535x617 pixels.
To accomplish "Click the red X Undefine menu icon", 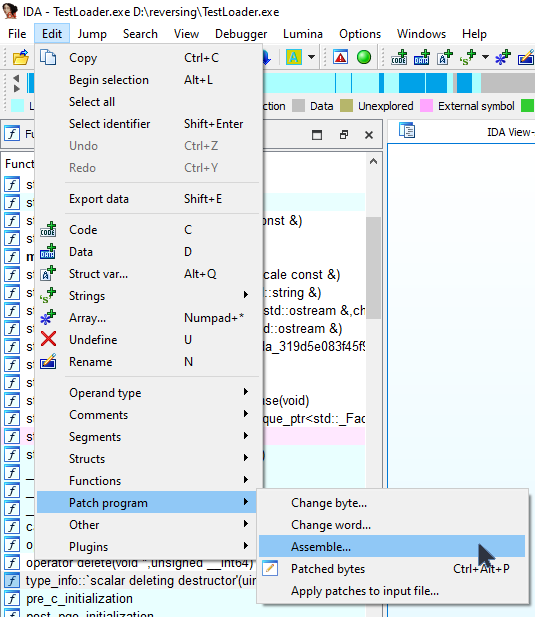I will coord(48,339).
